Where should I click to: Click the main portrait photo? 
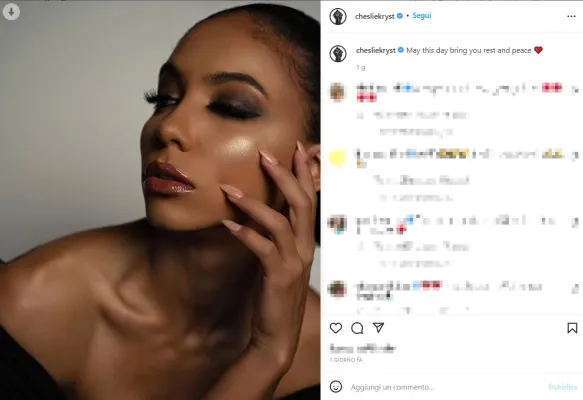coord(160,200)
